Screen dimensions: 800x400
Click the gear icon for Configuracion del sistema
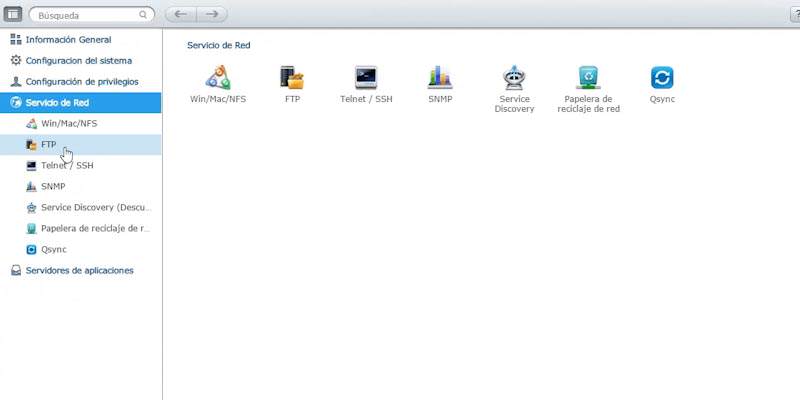(16, 60)
